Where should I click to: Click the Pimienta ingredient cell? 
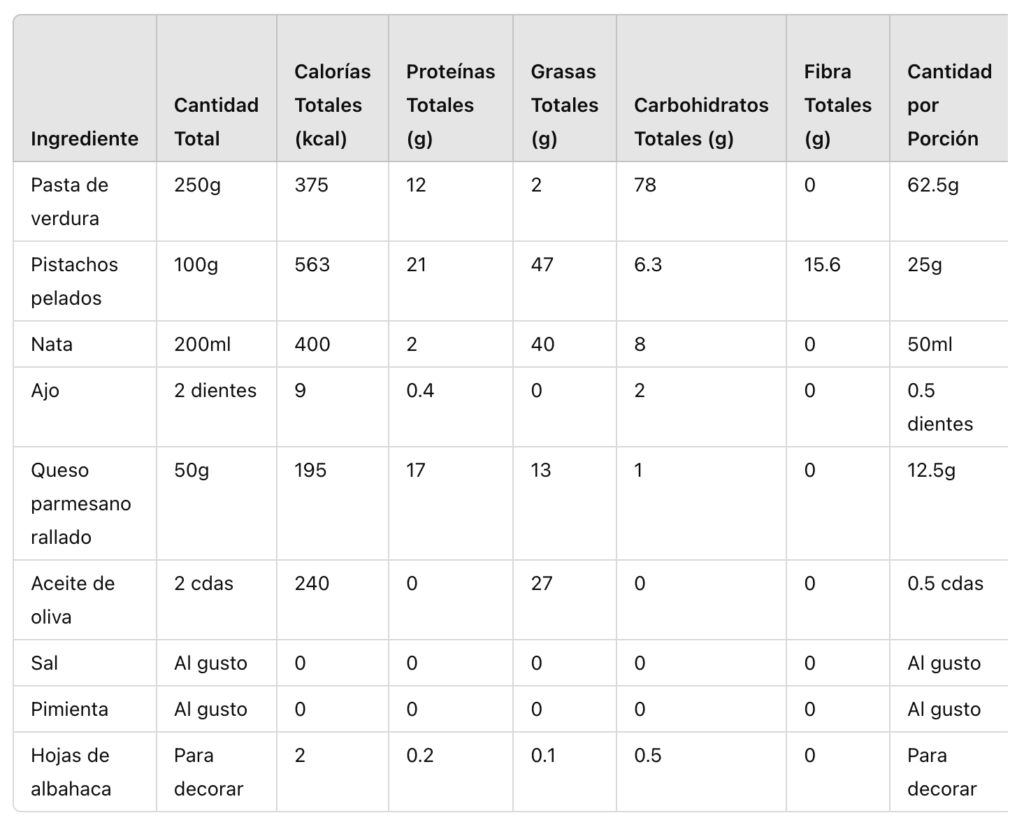pyautogui.click(x=70, y=709)
